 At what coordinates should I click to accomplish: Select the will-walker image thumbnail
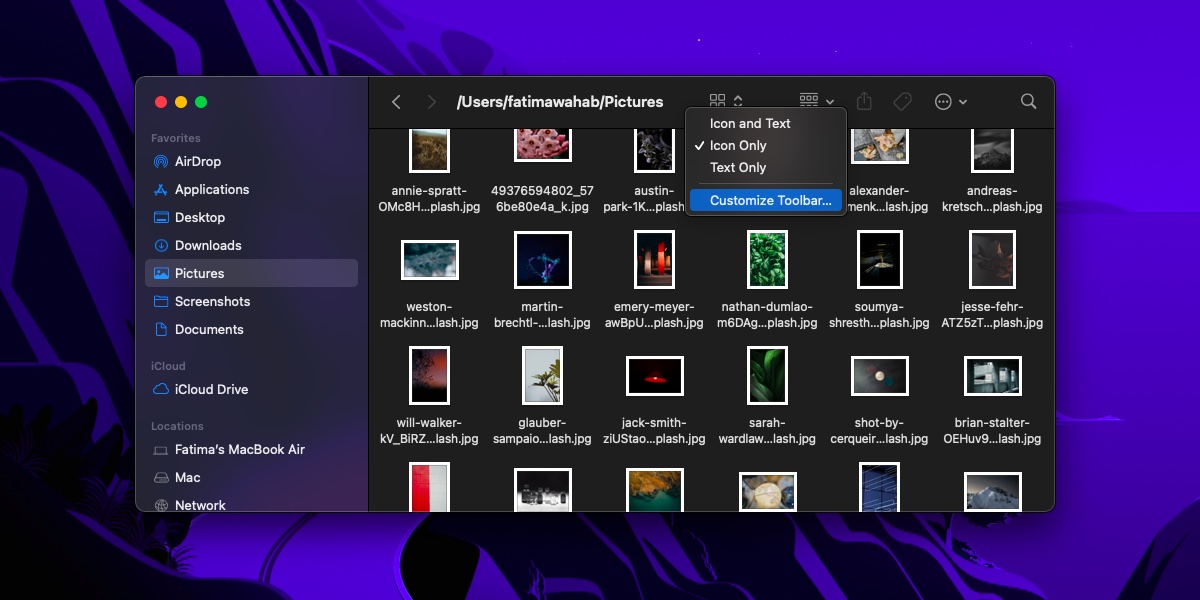coord(429,375)
